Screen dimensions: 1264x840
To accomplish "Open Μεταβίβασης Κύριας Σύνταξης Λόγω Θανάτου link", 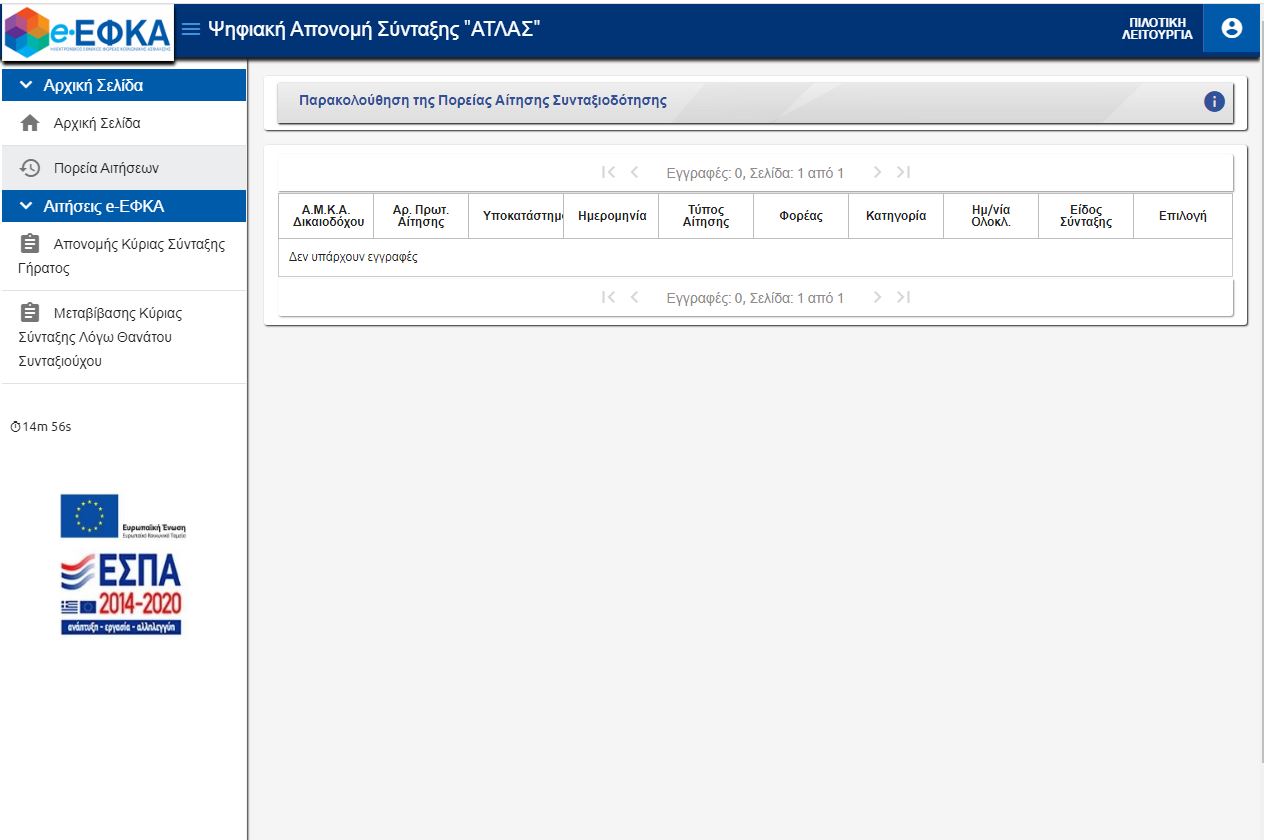I will pyautogui.click(x=117, y=313).
